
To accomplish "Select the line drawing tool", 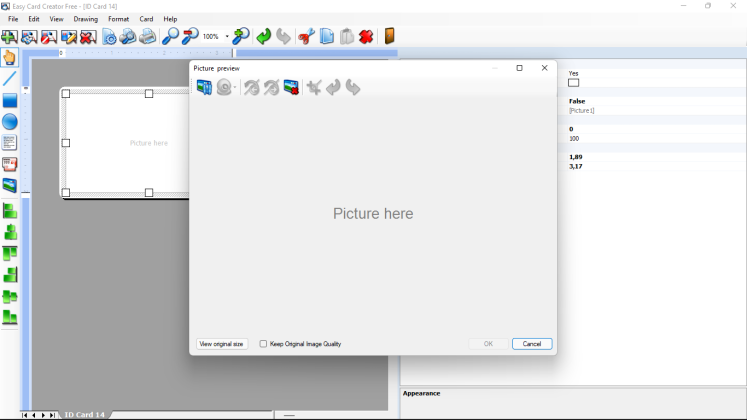I will point(10,79).
